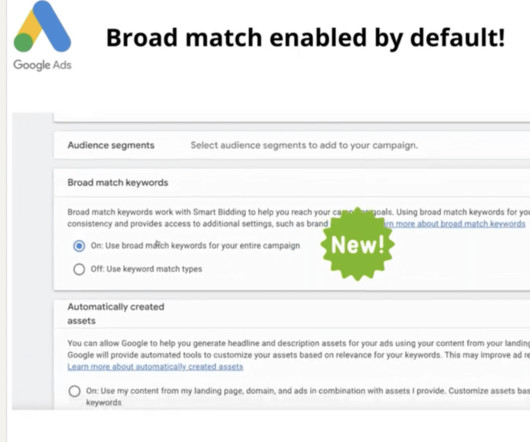Open Learn more about automatically created assets link

coord(155,367)
